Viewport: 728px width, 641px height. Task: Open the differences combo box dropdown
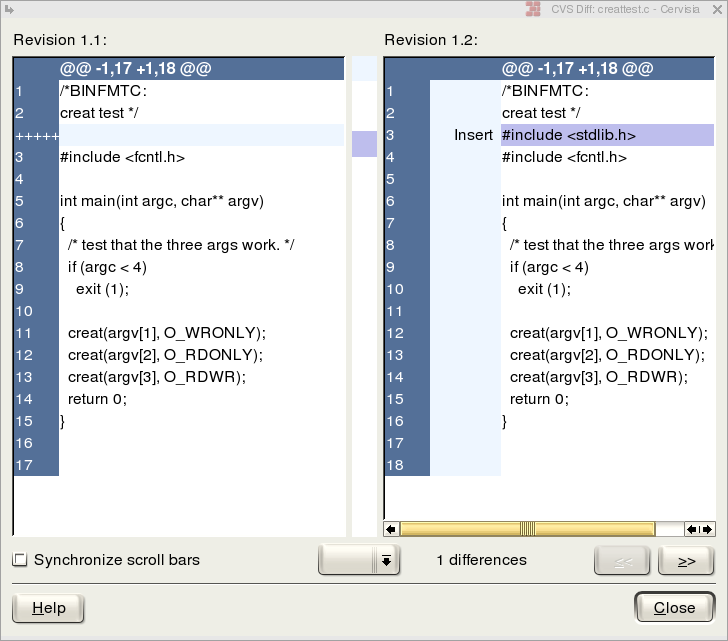[359, 560]
